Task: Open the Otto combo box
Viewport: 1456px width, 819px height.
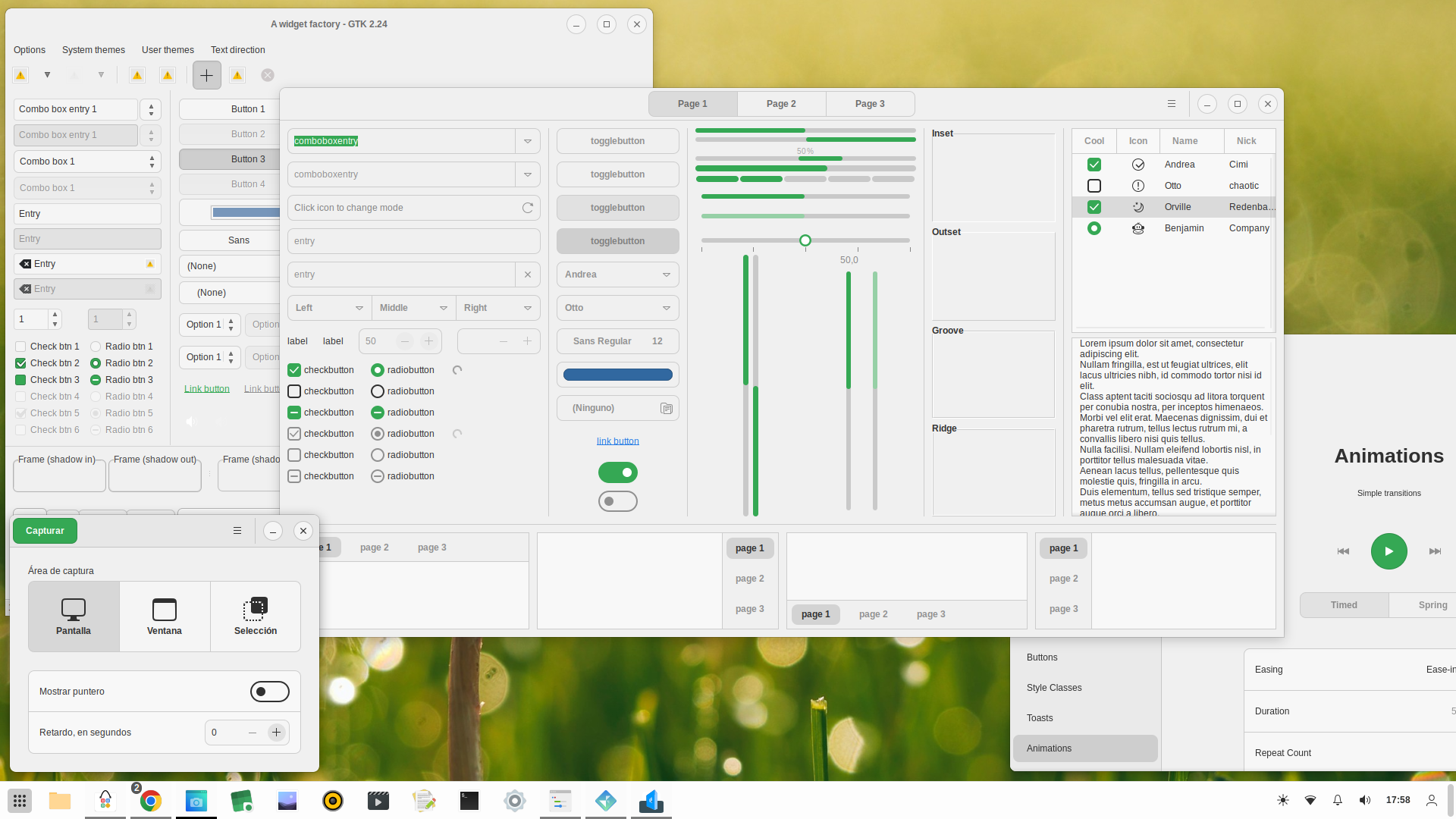Action: pyautogui.click(x=618, y=308)
